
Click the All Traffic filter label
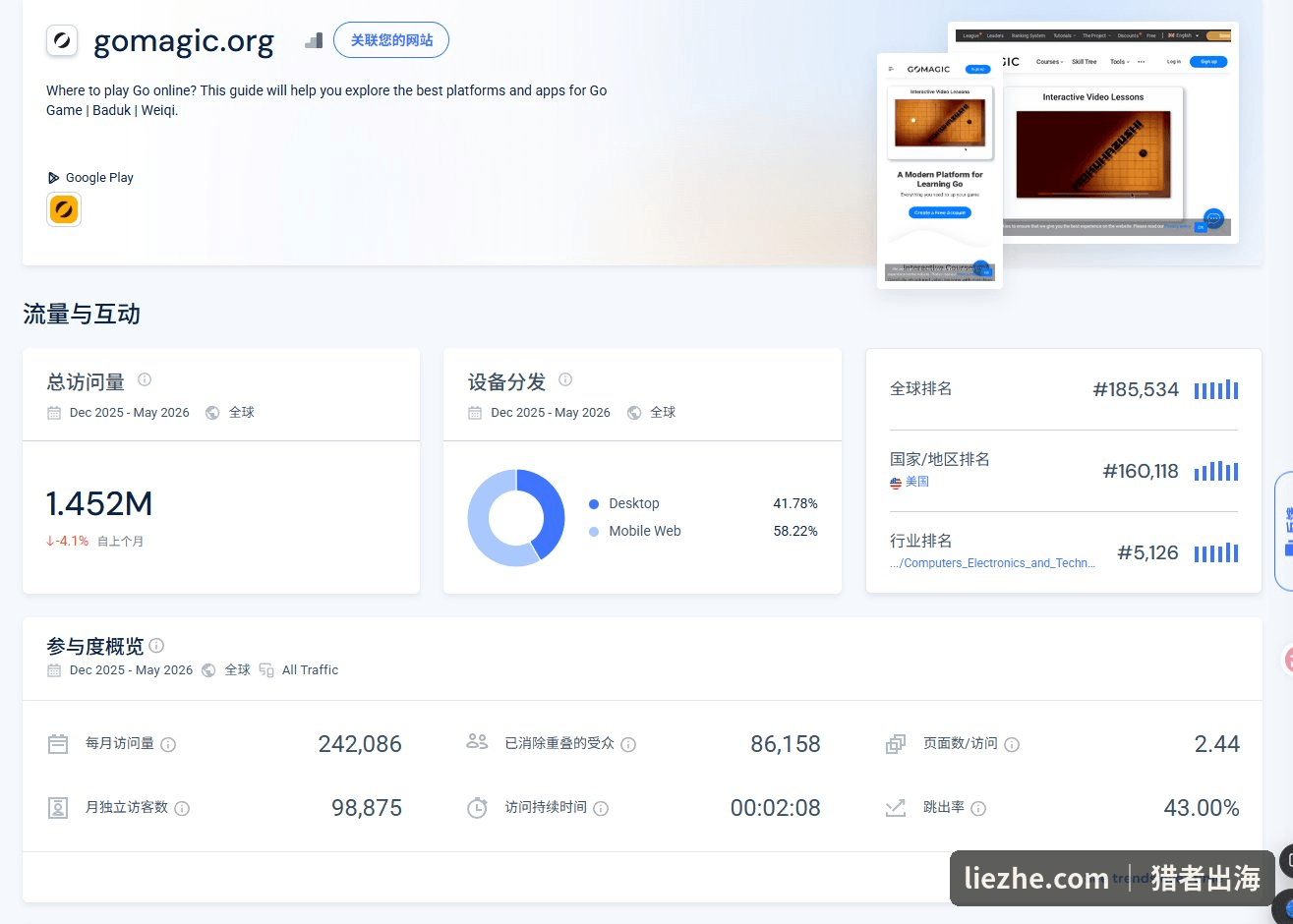[x=310, y=670]
